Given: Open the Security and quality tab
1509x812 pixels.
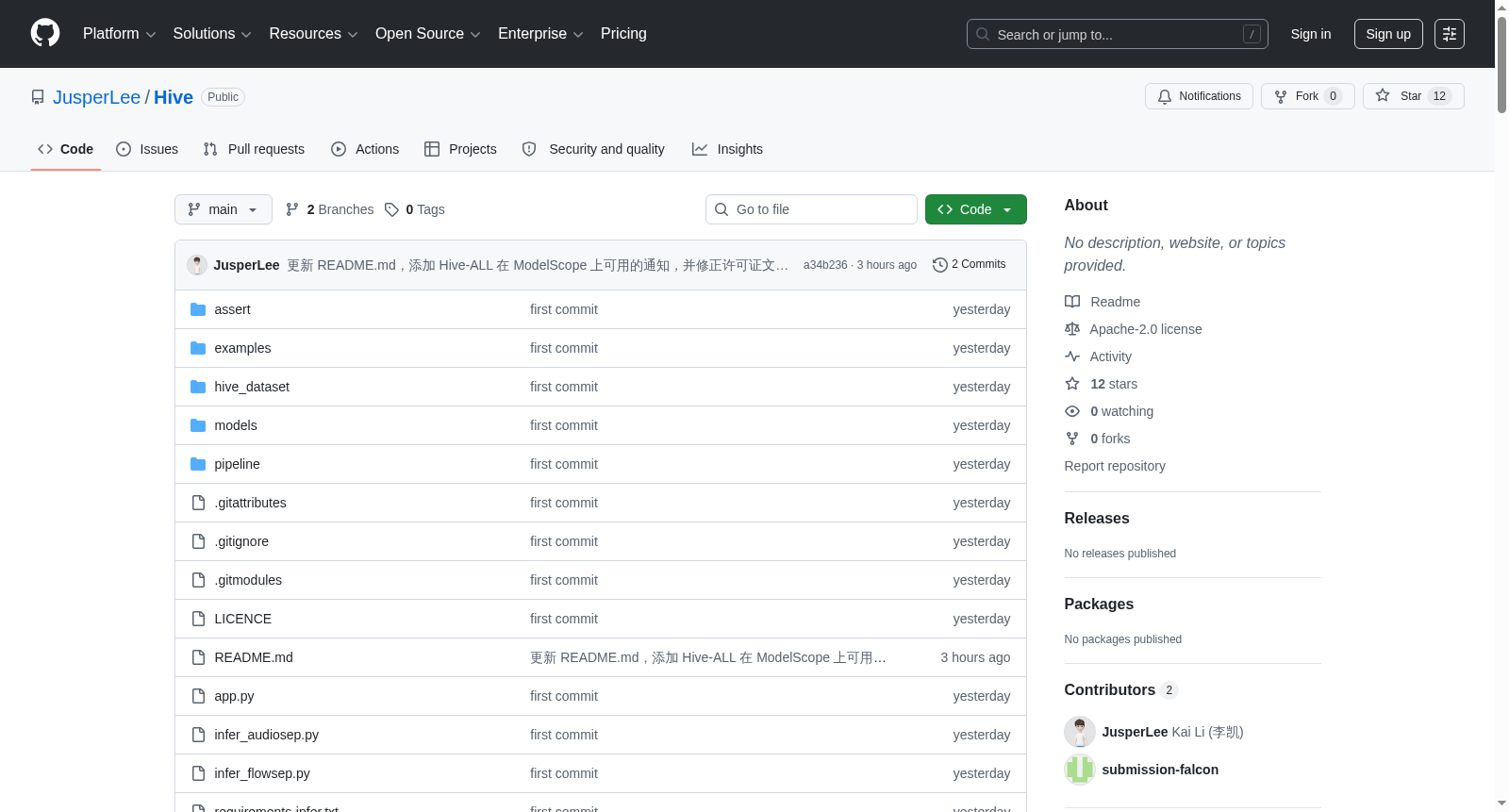Looking at the screenshot, I should [593, 149].
